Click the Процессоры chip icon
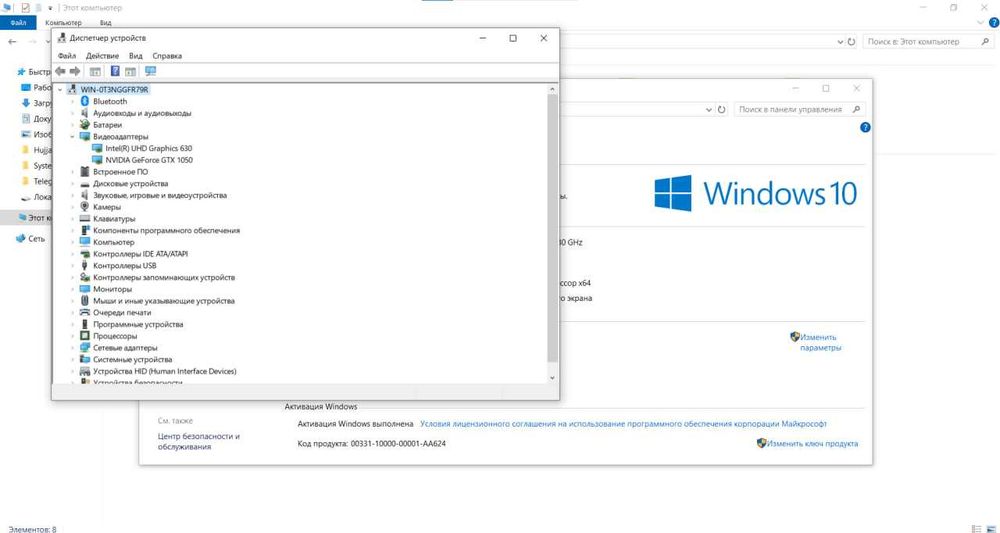Screen dimensions: 1000x533 (x=85, y=336)
